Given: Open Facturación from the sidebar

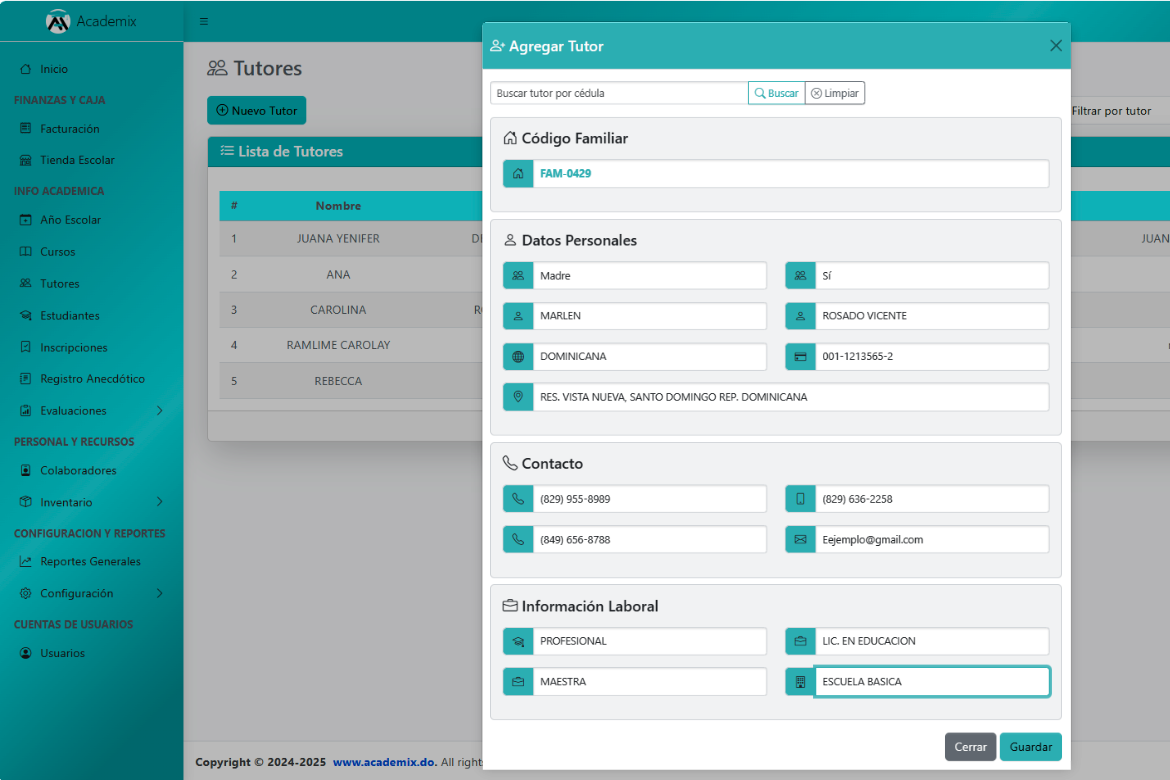Looking at the screenshot, I should (x=69, y=129).
